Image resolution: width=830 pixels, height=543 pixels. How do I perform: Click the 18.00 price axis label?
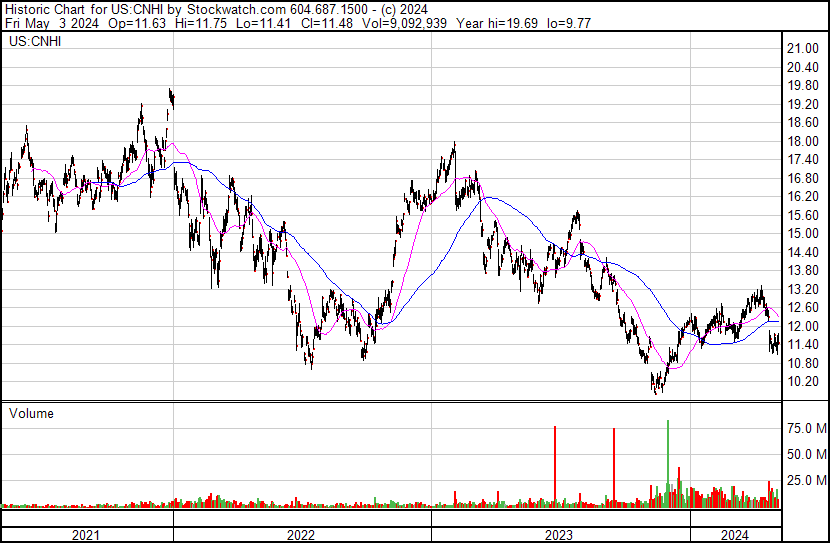[x=803, y=141]
